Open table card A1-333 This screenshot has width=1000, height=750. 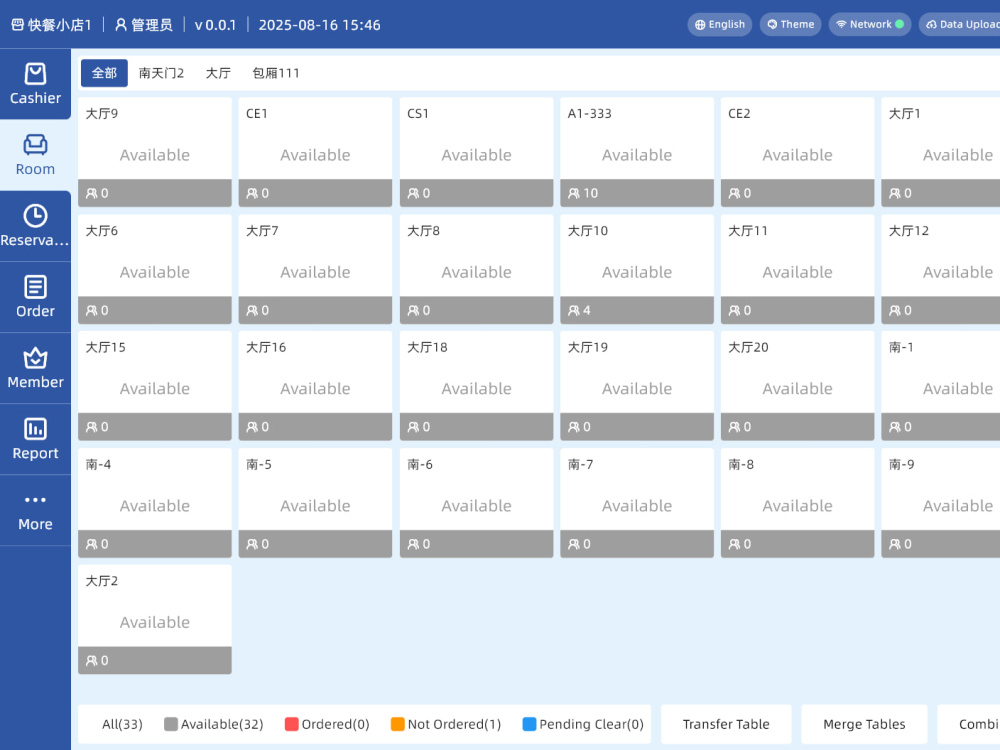click(x=637, y=152)
